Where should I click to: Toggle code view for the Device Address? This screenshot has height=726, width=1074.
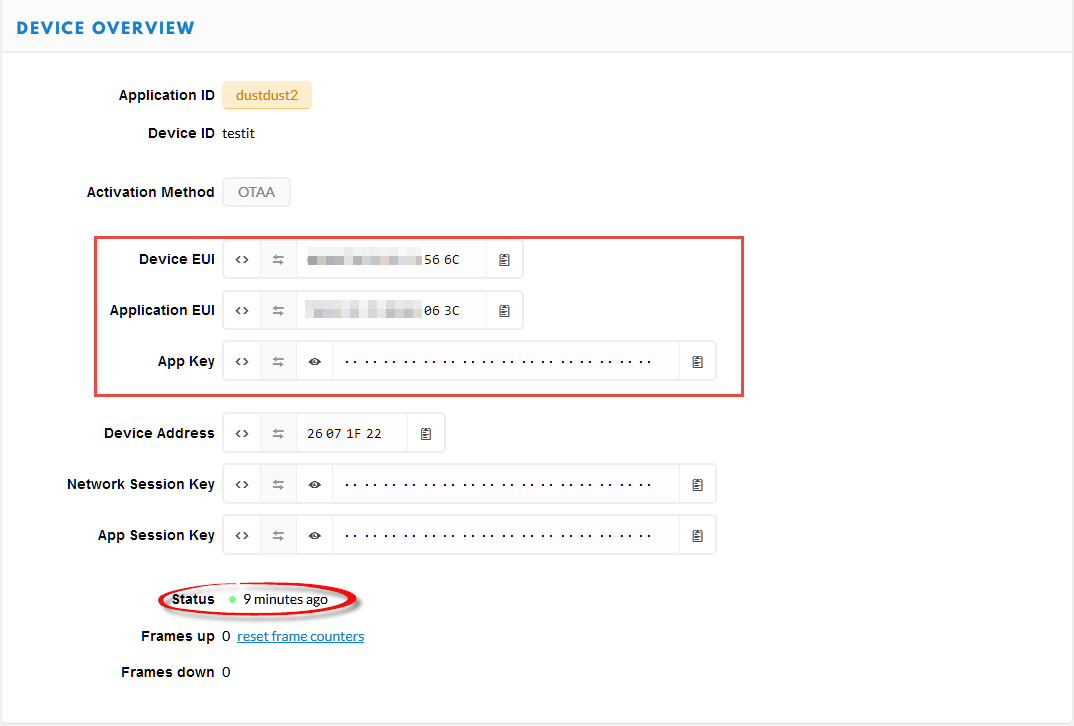pos(241,433)
